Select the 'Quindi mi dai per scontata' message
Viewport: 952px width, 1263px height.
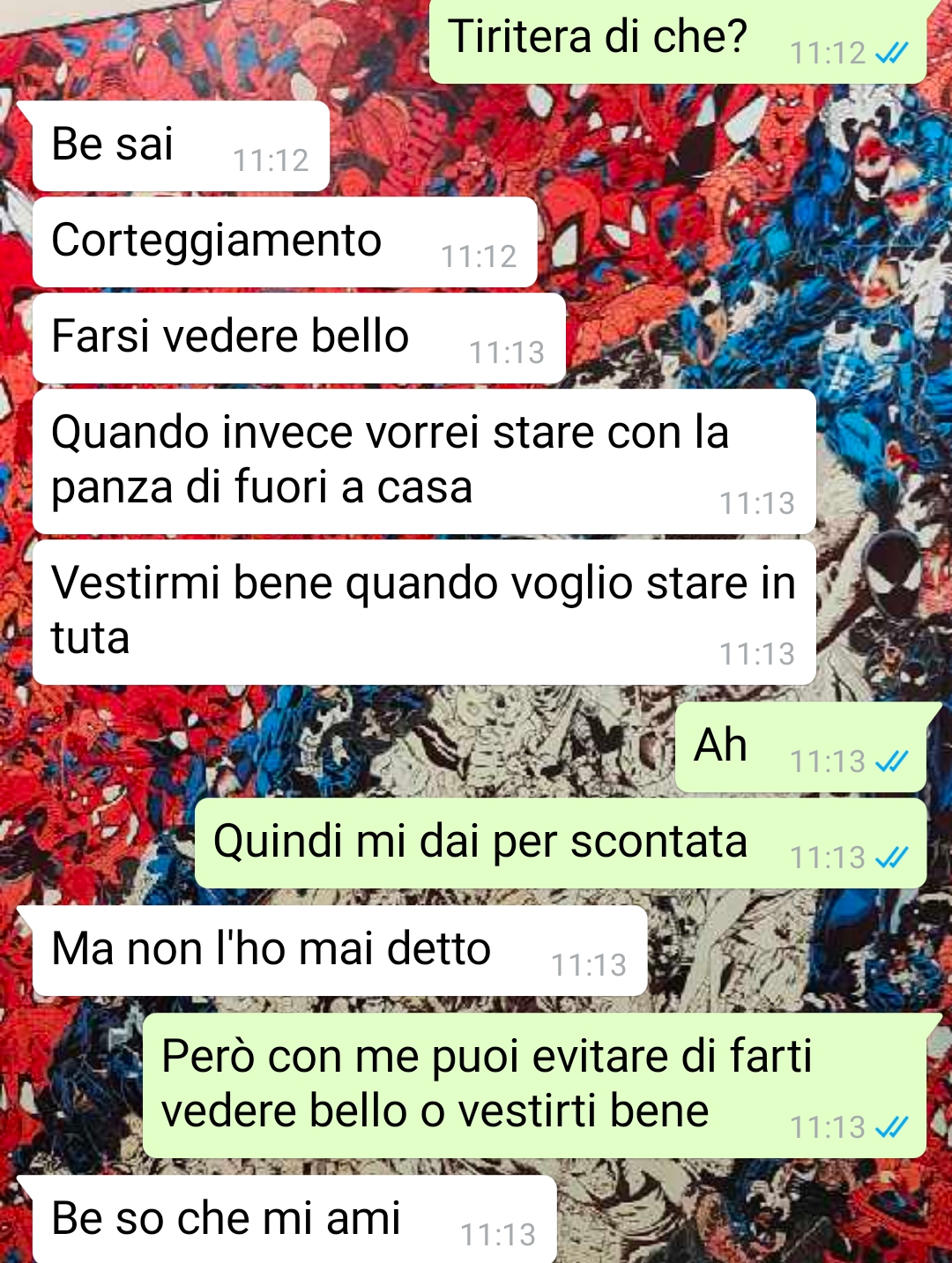[561, 843]
